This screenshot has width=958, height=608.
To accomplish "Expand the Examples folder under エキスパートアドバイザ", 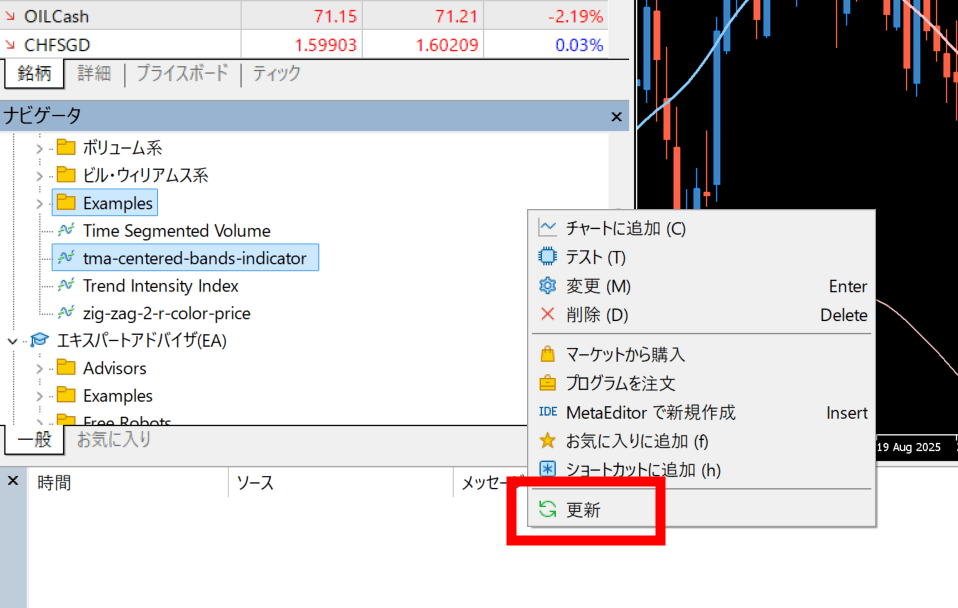I will pos(39,396).
